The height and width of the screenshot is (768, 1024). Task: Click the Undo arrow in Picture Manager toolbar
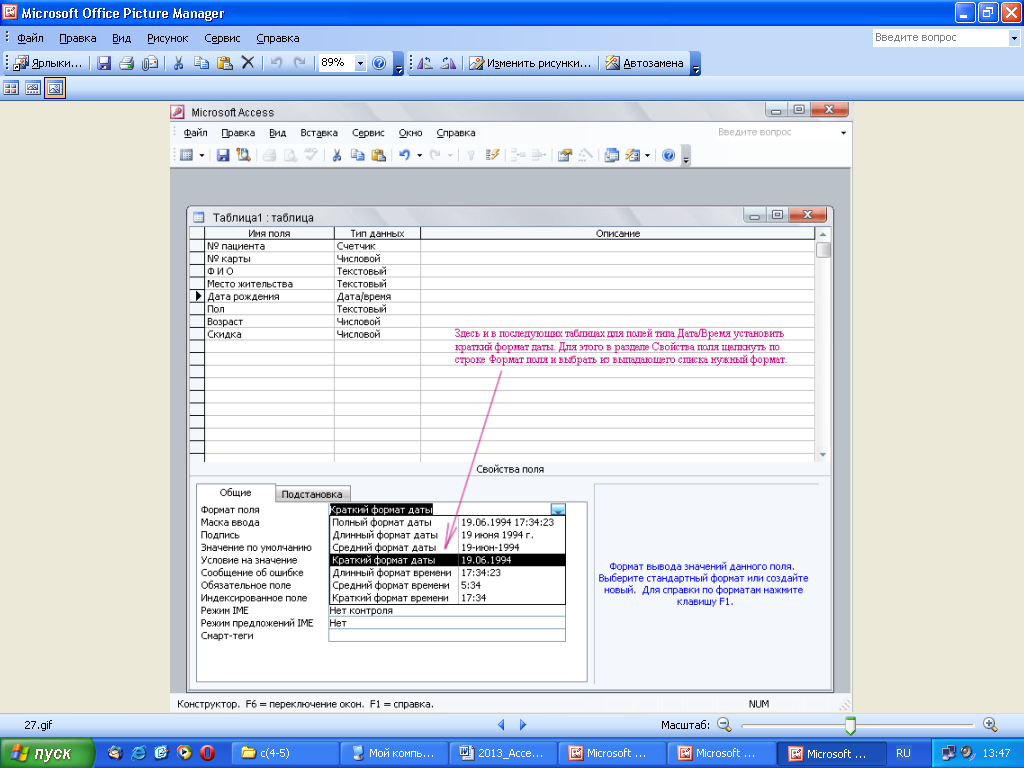point(276,63)
